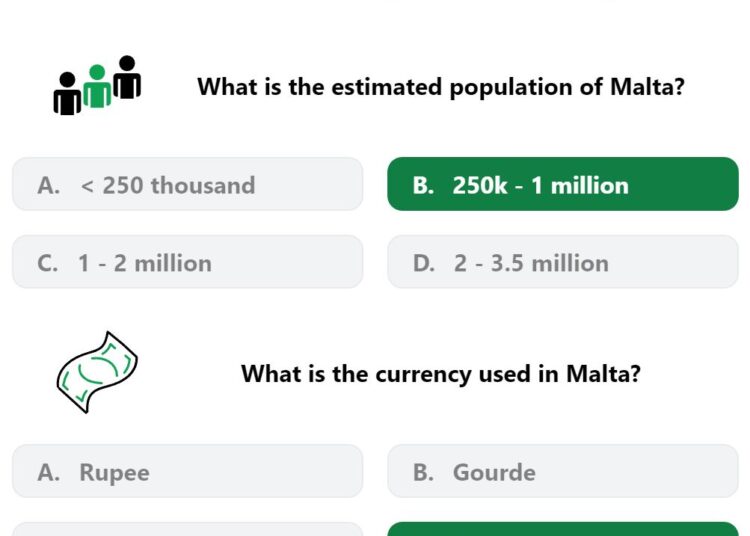The width and height of the screenshot is (750, 536).
Task: Pick the "2 - 3.5 million" answer
Action: tap(563, 262)
